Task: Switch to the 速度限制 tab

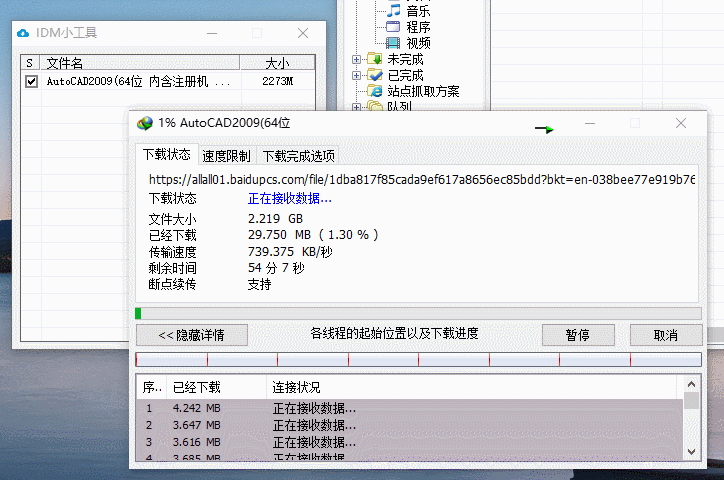Action: [x=226, y=156]
